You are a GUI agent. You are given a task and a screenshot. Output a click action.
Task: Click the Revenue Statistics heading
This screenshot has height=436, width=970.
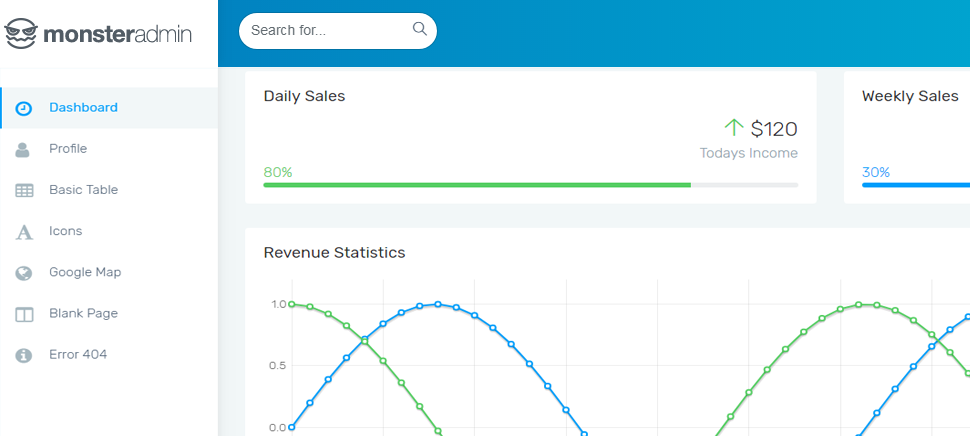pyautogui.click(x=335, y=253)
